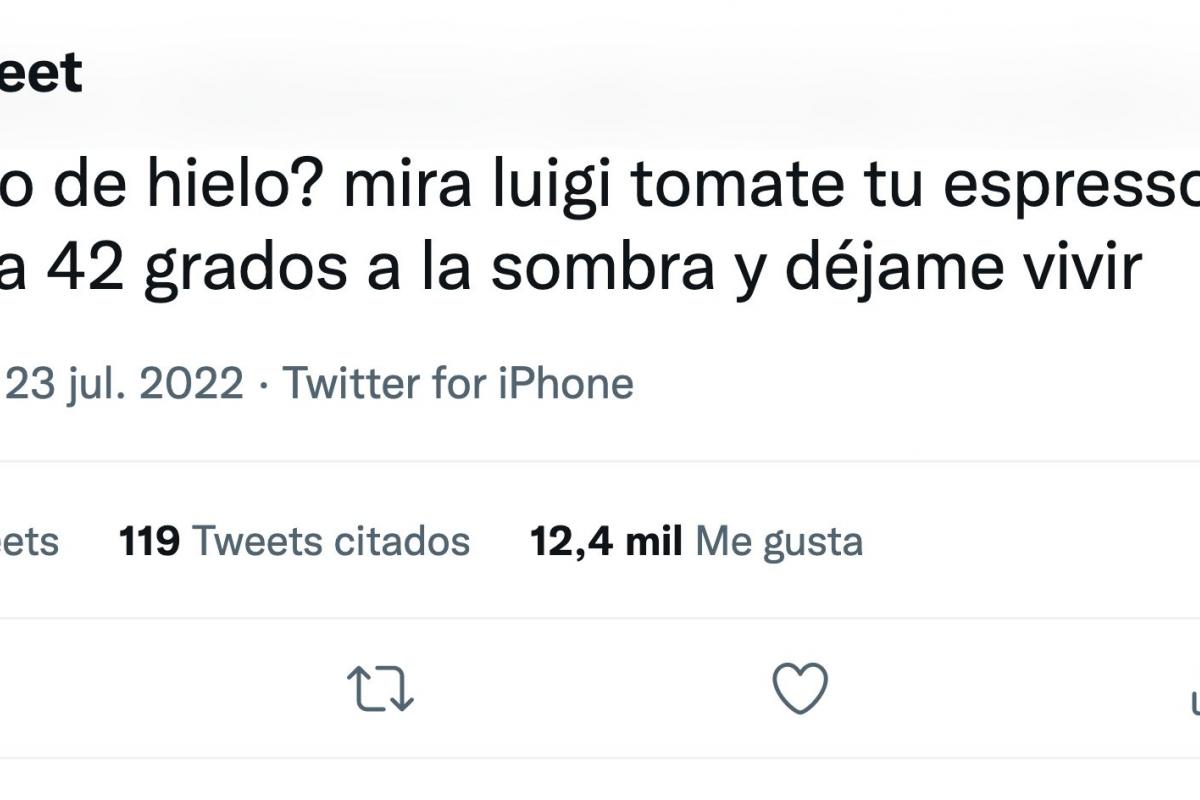The image size is (1200, 800).
Task: Click the "Me gusta" label
Action: pos(779,541)
